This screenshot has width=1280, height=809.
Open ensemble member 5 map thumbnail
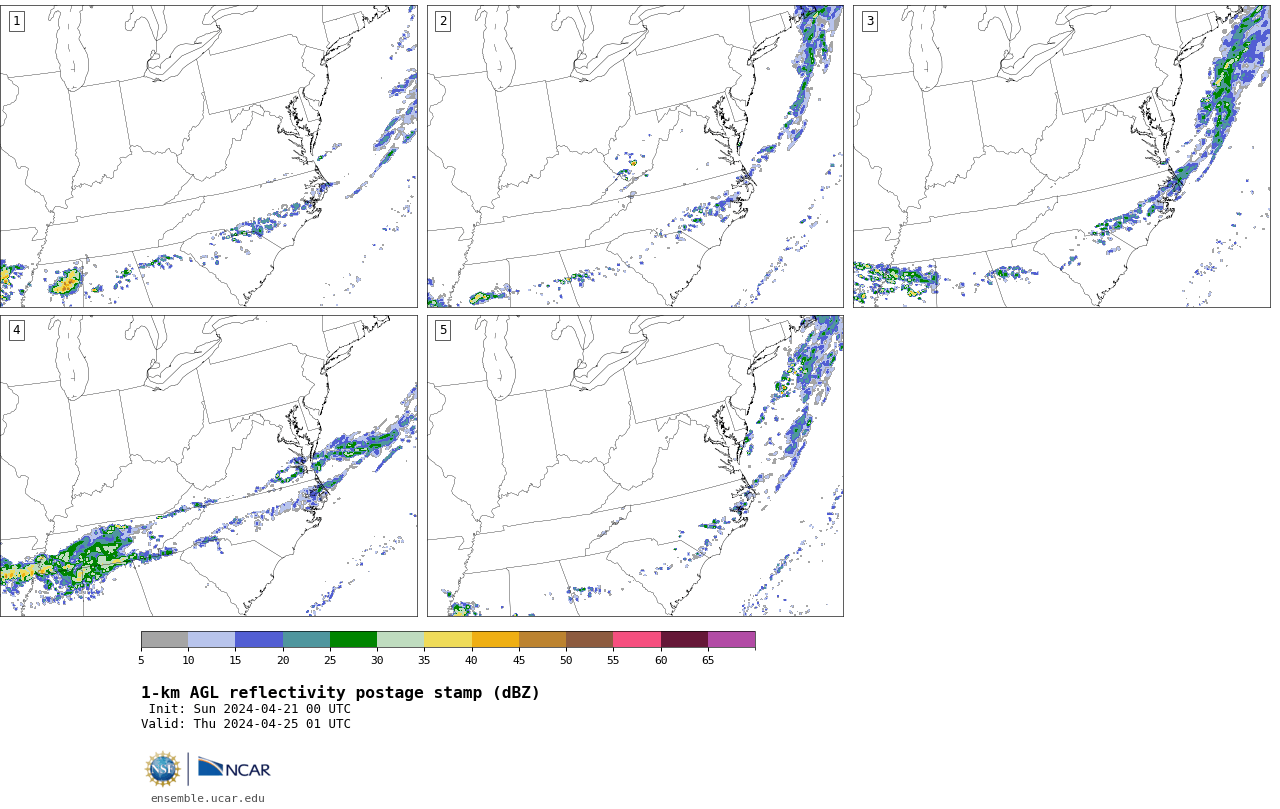tap(635, 466)
